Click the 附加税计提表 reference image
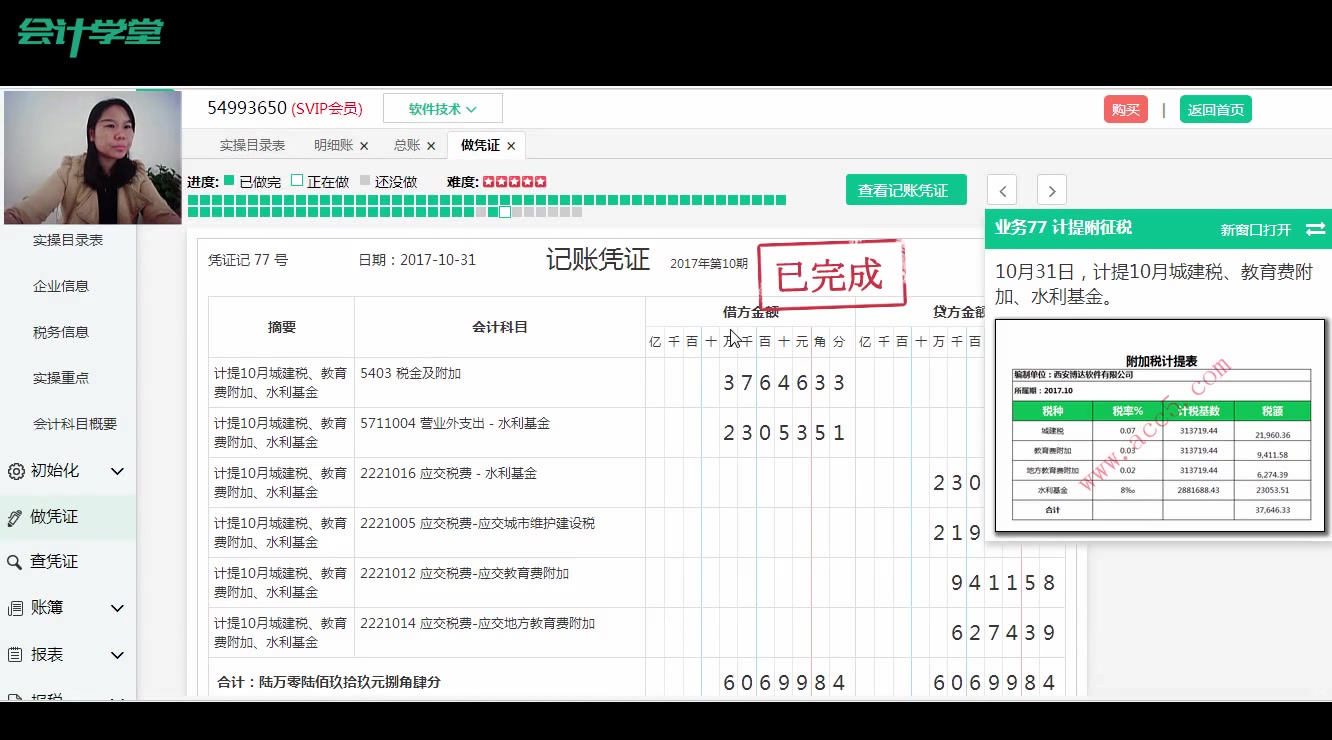The image size is (1332, 740). (x=1160, y=425)
